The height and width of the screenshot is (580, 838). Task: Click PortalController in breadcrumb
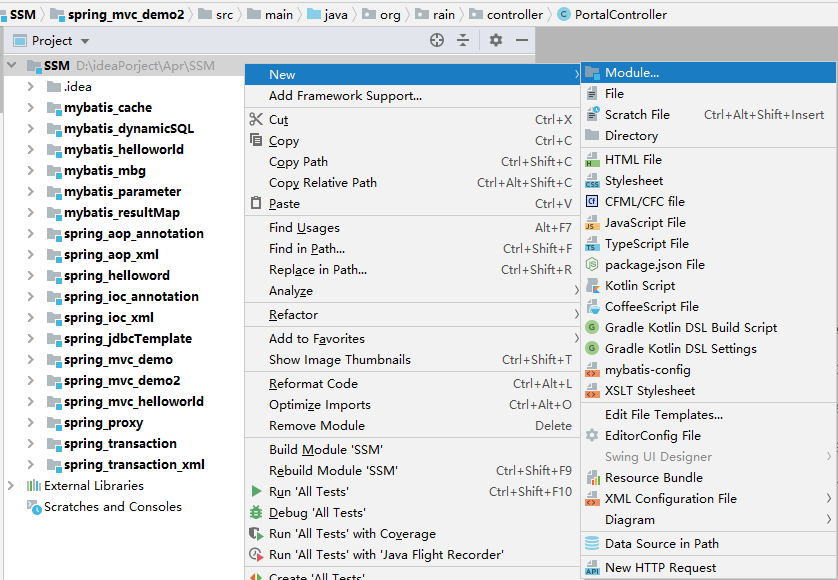[612, 14]
